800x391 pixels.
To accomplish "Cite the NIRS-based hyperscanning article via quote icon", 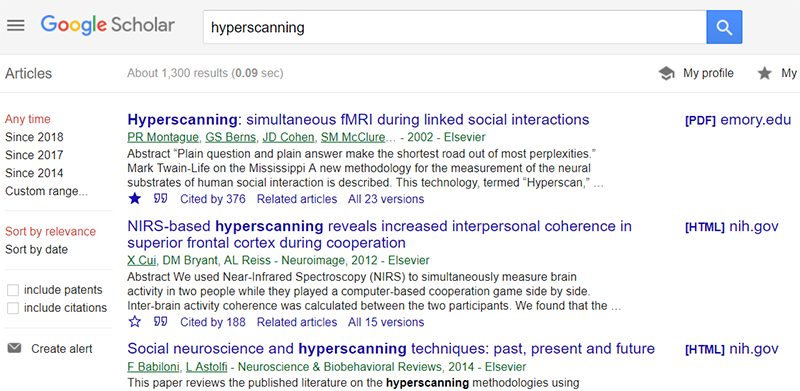I will tap(160, 322).
